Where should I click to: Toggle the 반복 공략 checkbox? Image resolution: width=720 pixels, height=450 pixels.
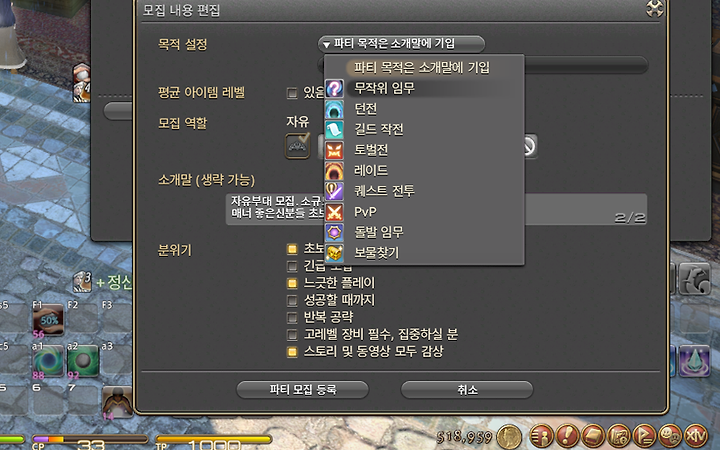(292, 317)
